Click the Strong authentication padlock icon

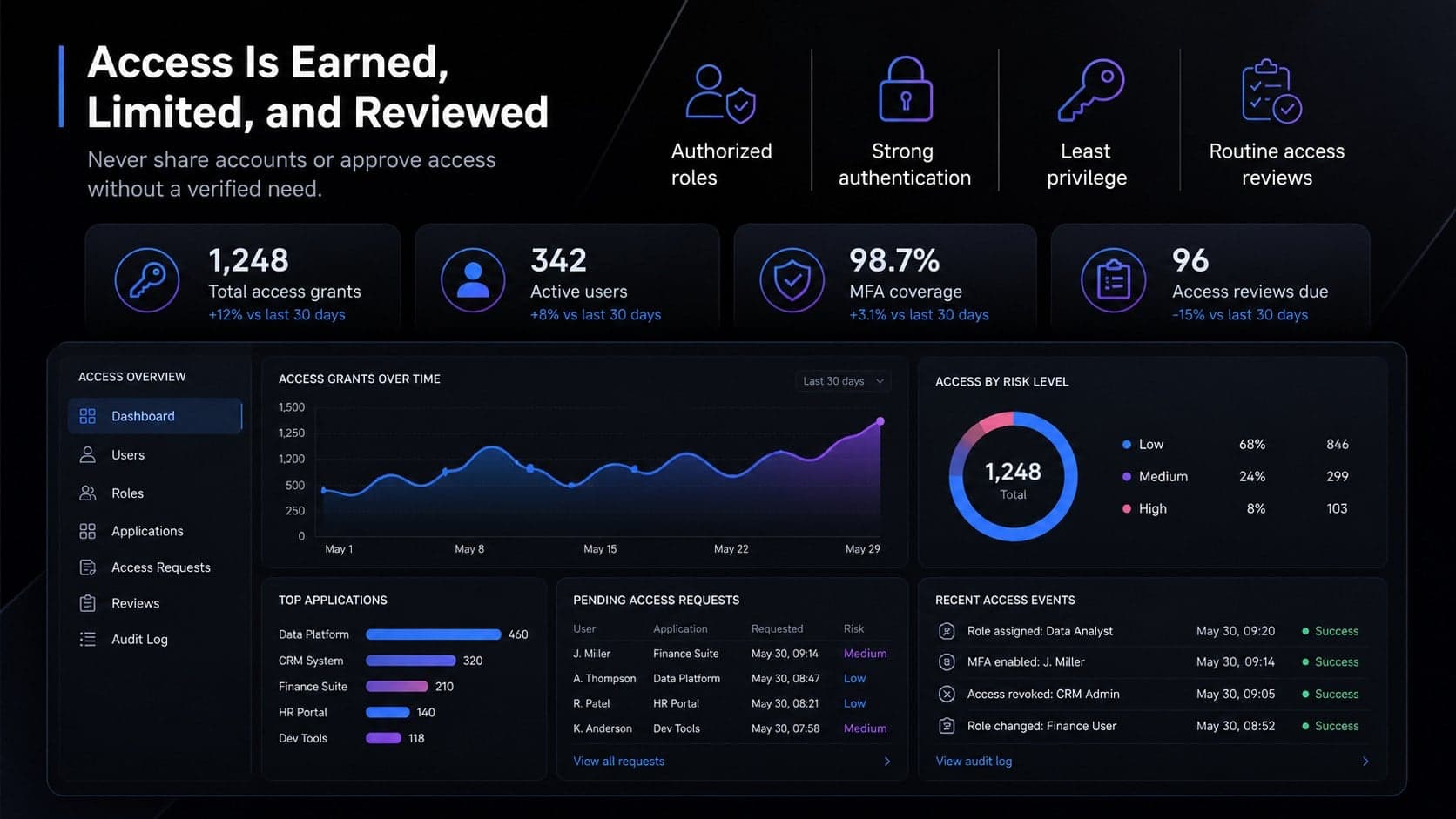tap(906, 89)
